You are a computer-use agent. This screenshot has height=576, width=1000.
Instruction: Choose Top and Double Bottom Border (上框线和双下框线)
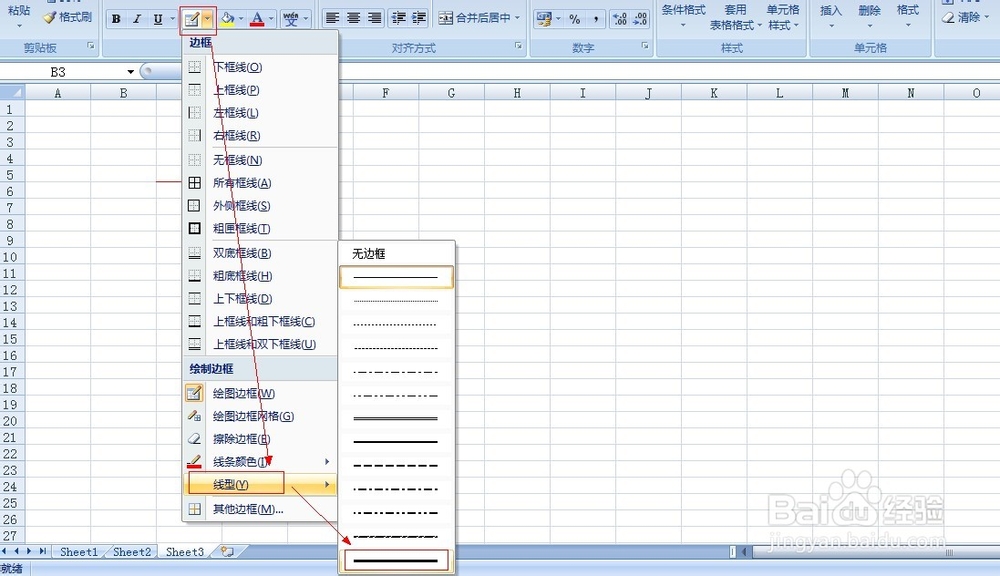point(260,344)
